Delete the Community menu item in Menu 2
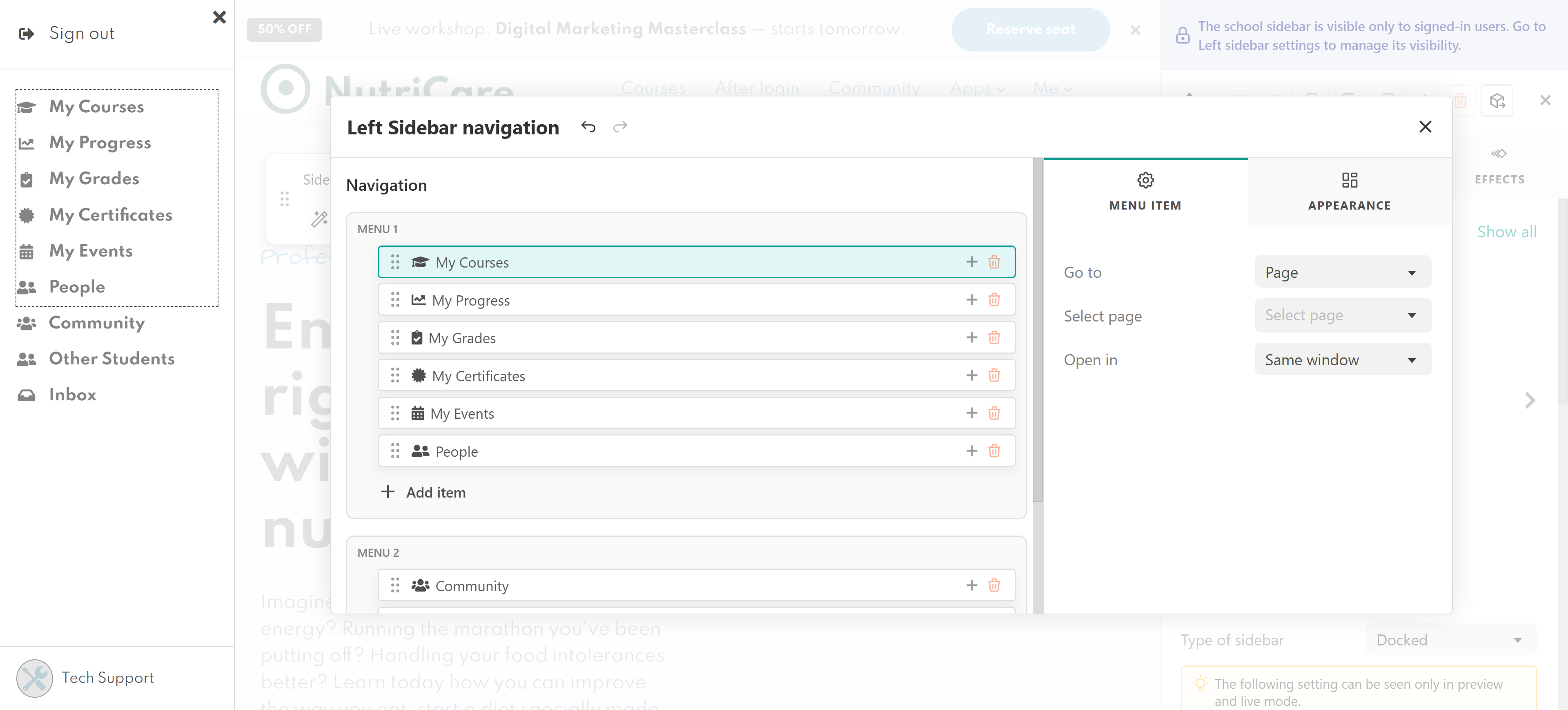This screenshot has width=1568, height=710. (x=994, y=585)
